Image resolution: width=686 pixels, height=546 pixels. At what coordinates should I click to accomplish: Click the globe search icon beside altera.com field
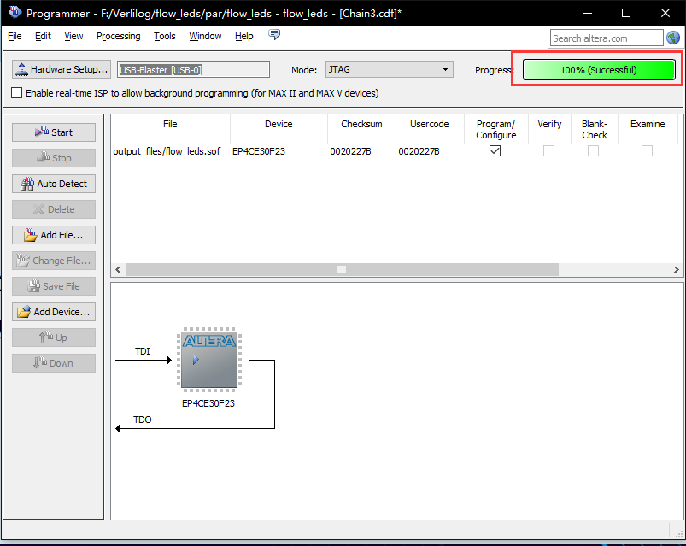tap(672, 38)
